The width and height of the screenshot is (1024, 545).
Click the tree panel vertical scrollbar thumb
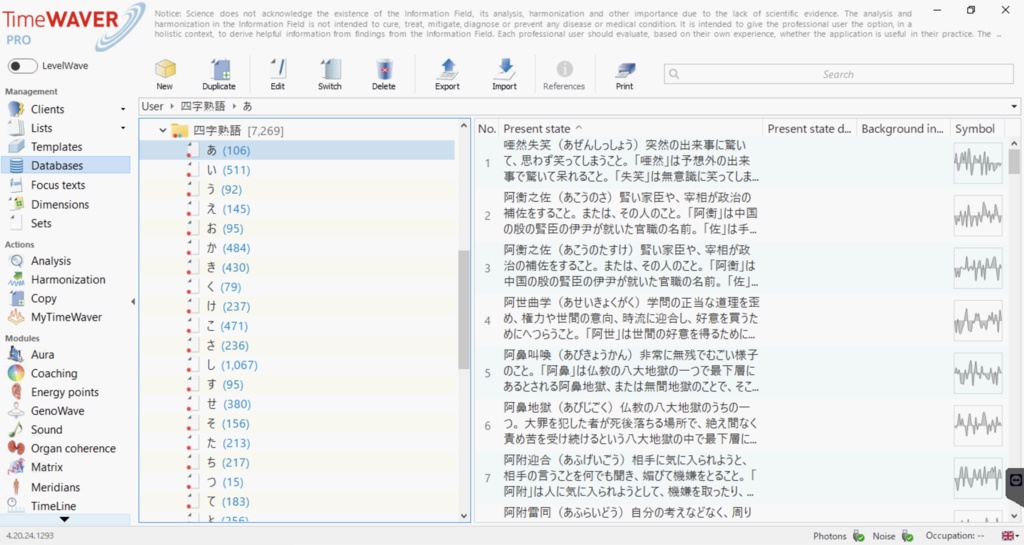coord(464,310)
